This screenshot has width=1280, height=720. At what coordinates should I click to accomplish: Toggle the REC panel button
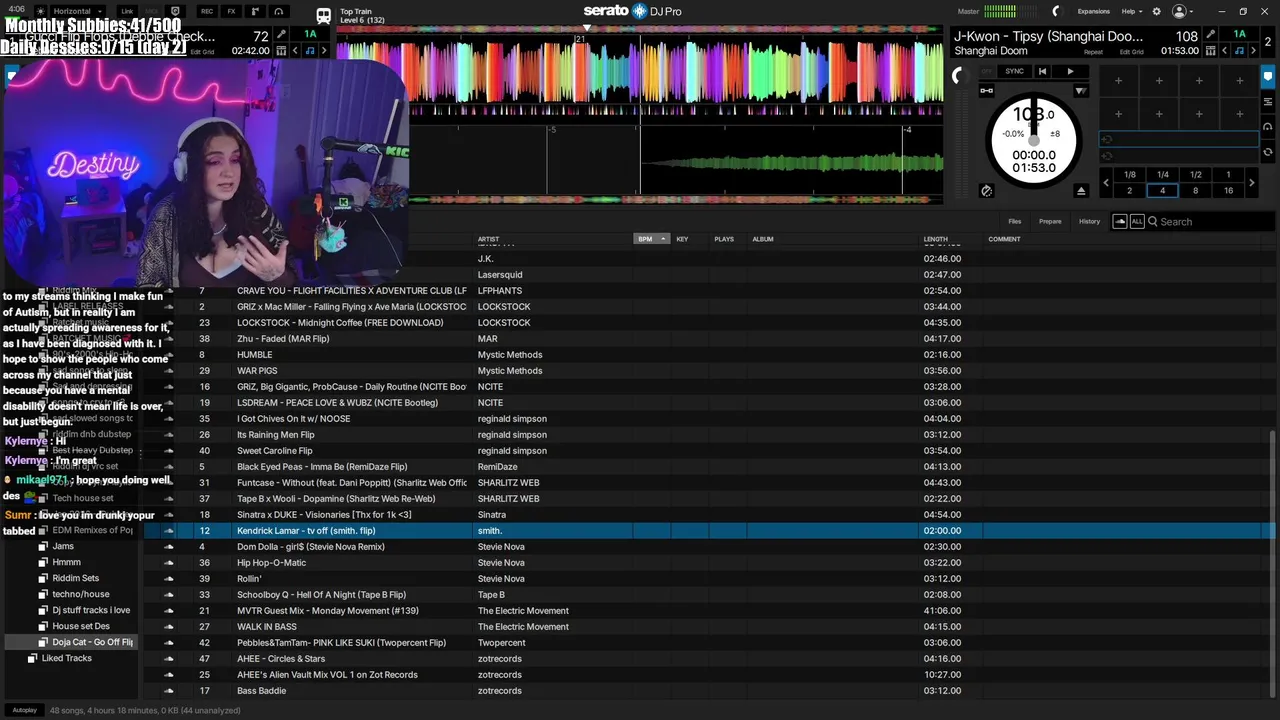[206, 11]
